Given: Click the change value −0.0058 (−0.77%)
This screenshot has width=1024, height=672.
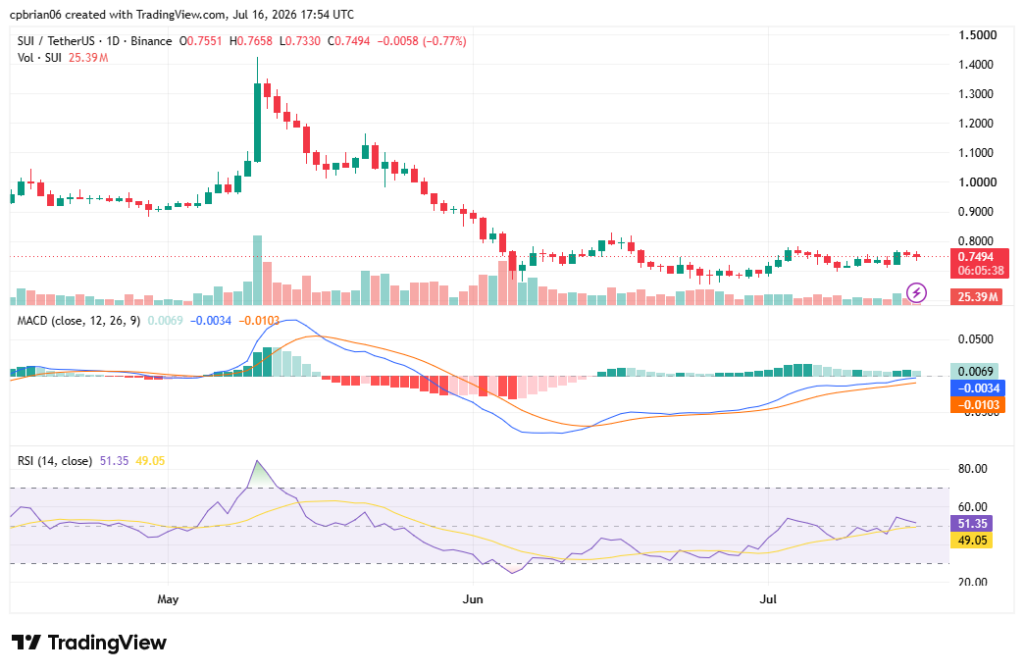Looking at the screenshot, I should click(x=421, y=41).
